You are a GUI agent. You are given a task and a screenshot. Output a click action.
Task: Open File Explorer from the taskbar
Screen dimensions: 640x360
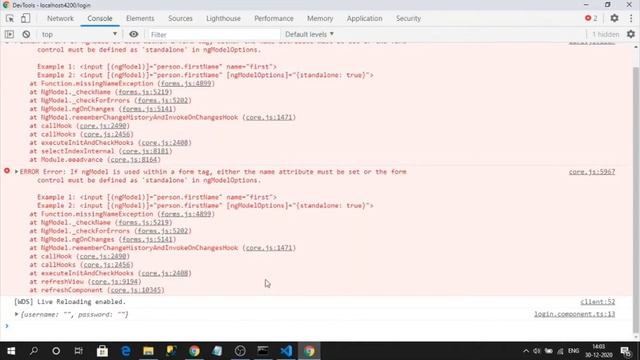pyautogui.click(x=148, y=351)
